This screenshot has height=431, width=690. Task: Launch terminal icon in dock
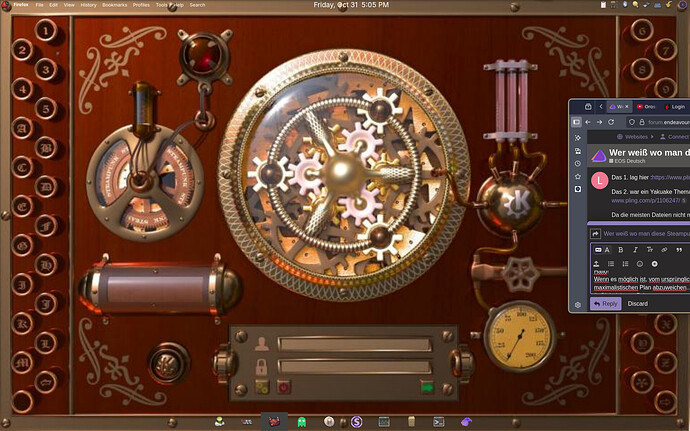(438, 422)
